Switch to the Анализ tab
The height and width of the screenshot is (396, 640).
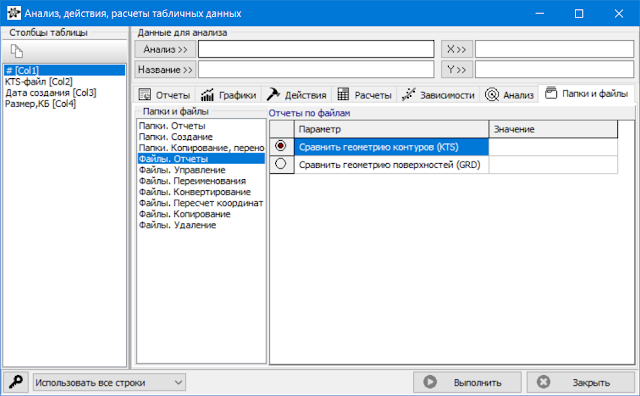point(509,95)
